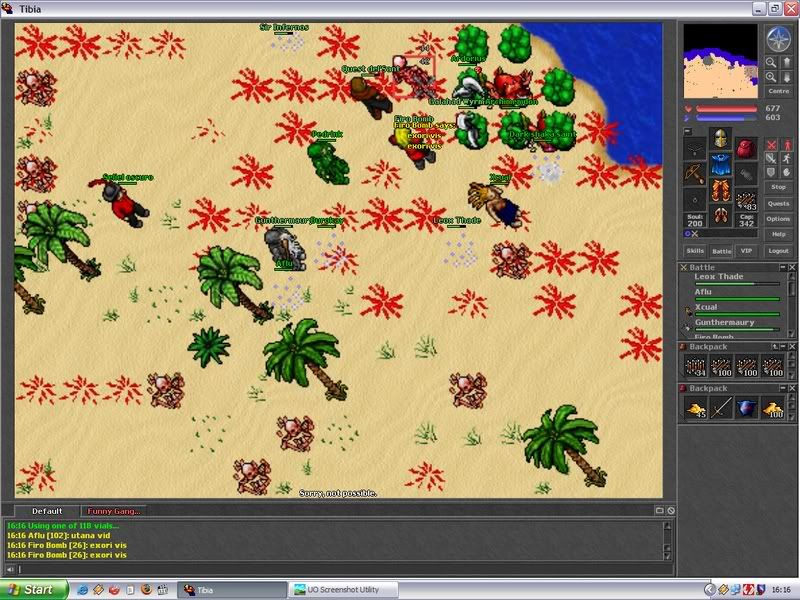
Task: Open the Windows Start menu
Action: point(34,590)
